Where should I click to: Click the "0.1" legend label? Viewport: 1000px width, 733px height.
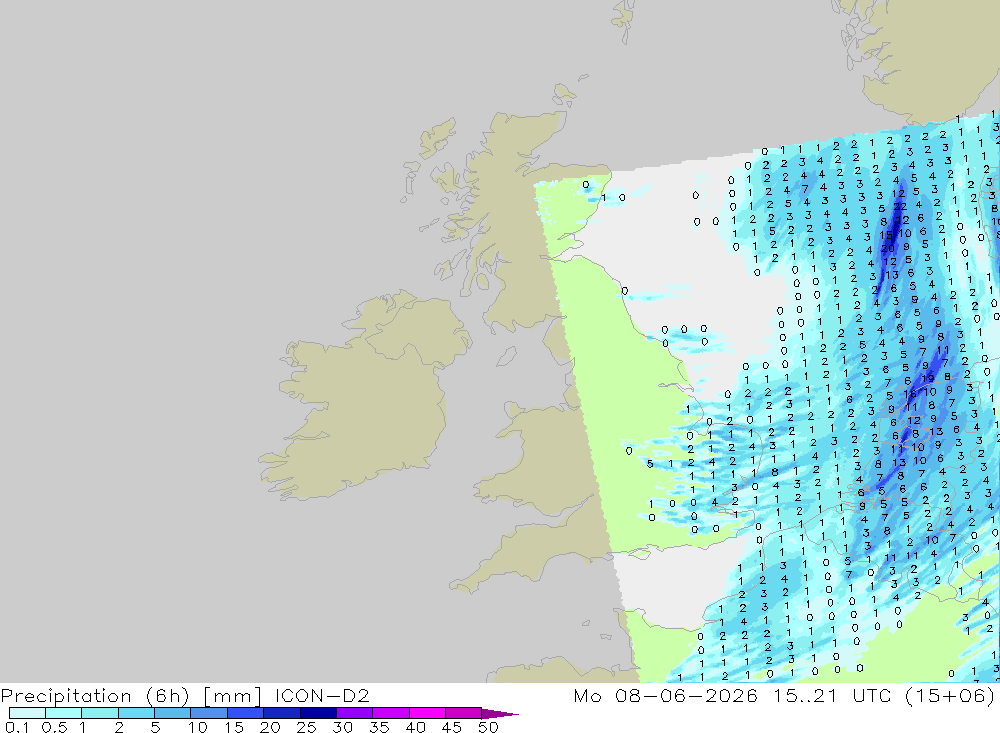click(17, 727)
